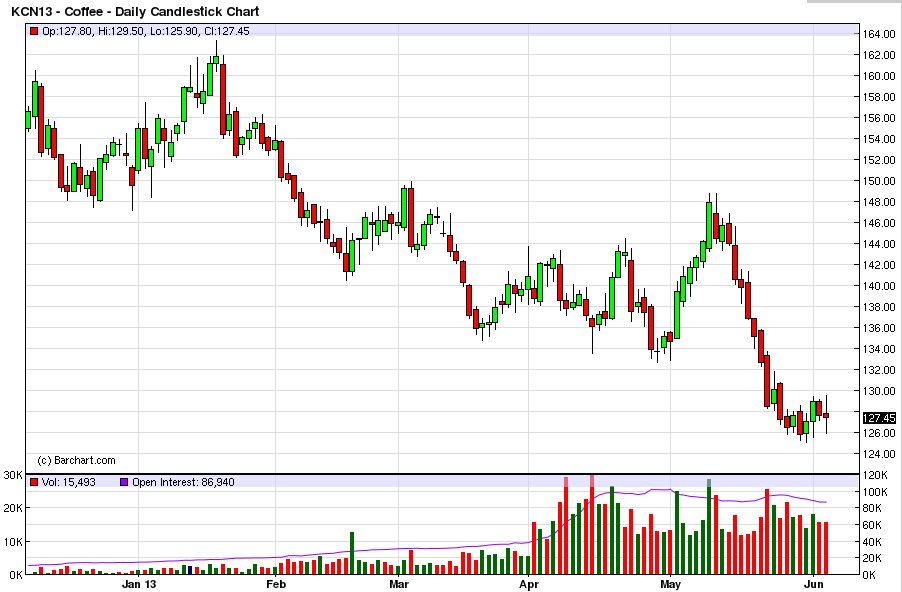Click the 100K open interest axis label

[x=874, y=492]
